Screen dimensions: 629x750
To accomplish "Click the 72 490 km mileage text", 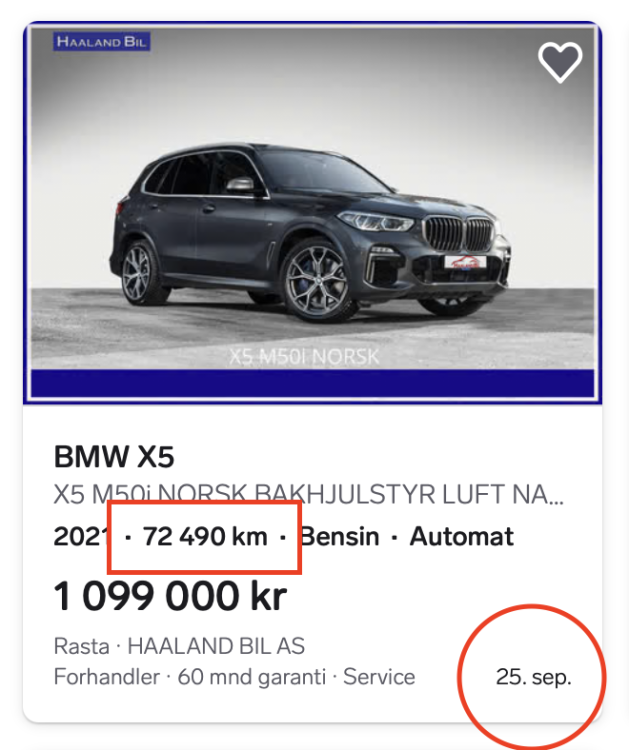I will [x=205, y=537].
